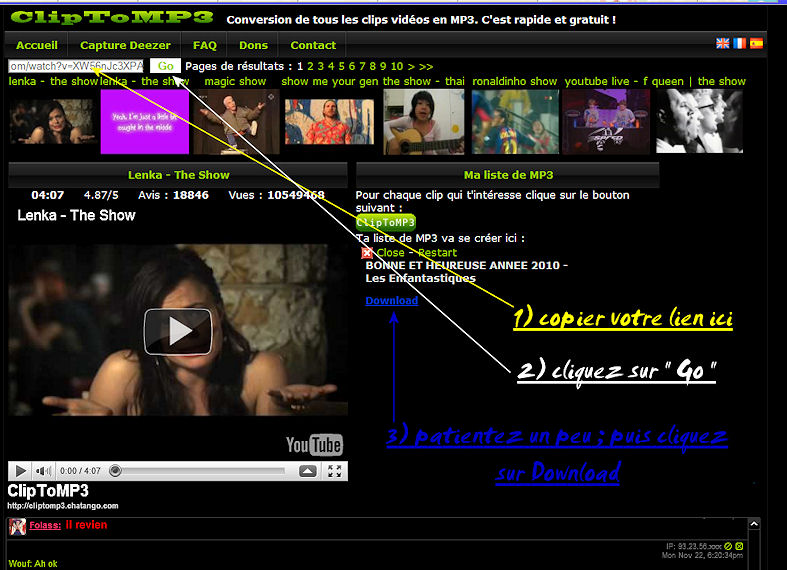Open the FAQ menu item
This screenshot has width=787, height=570.
205,45
